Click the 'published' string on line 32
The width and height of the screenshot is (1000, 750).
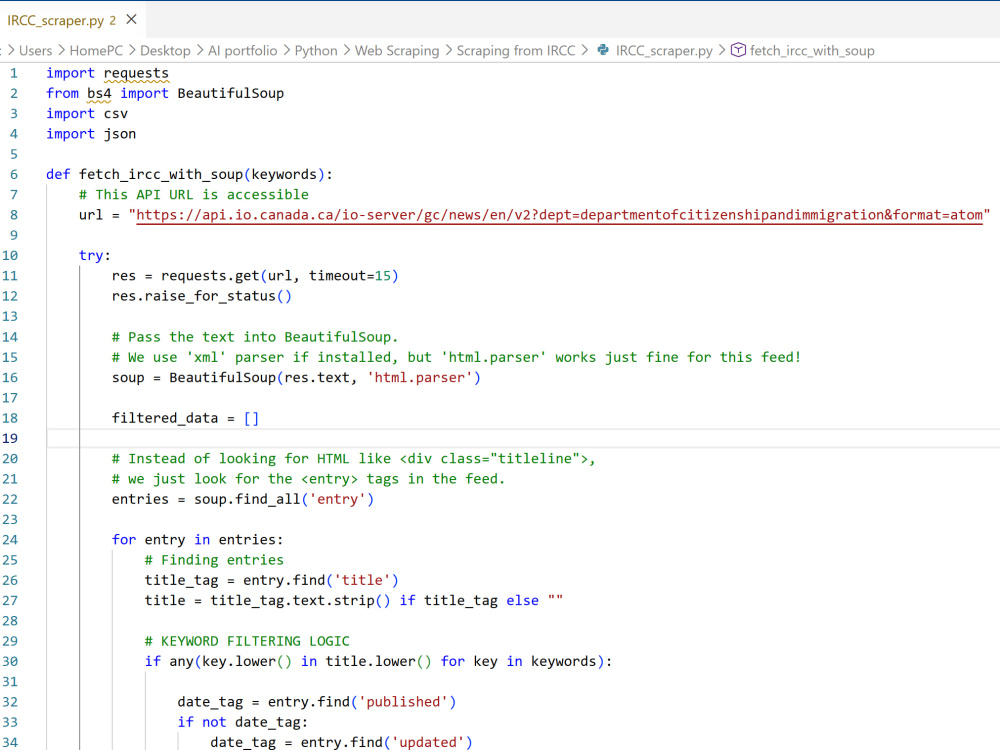[404, 702]
